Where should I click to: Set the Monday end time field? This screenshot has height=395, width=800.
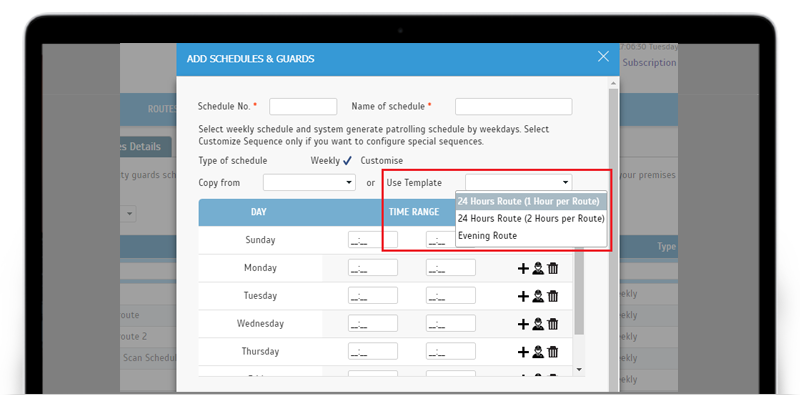point(451,268)
